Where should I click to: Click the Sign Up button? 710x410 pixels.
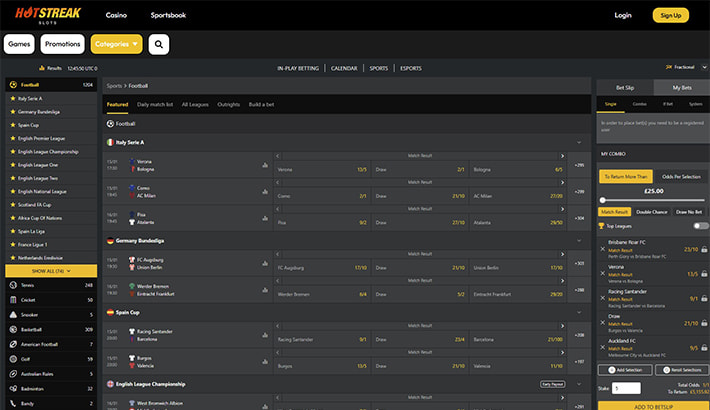point(670,15)
